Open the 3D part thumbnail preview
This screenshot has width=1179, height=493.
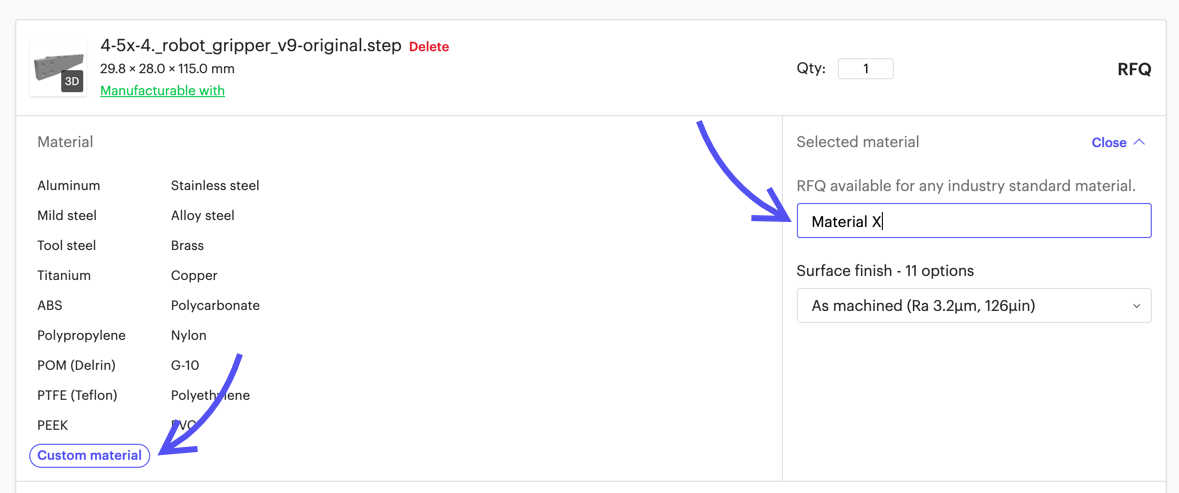[x=57, y=68]
